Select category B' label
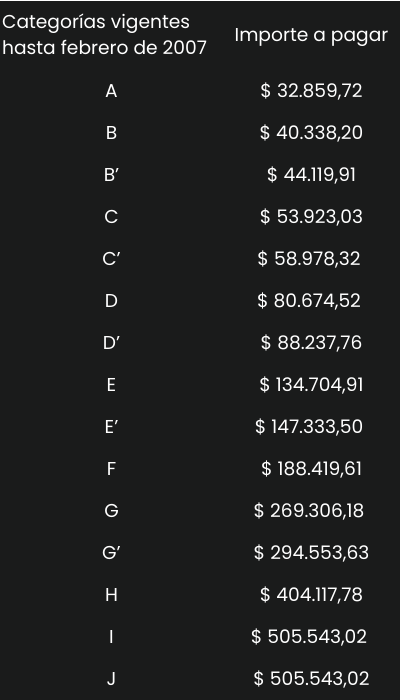The image size is (400, 700). point(111,175)
